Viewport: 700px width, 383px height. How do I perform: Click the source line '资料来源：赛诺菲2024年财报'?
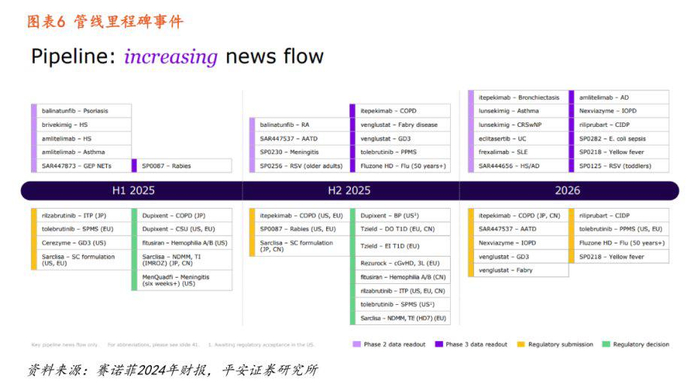[x=118, y=370]
